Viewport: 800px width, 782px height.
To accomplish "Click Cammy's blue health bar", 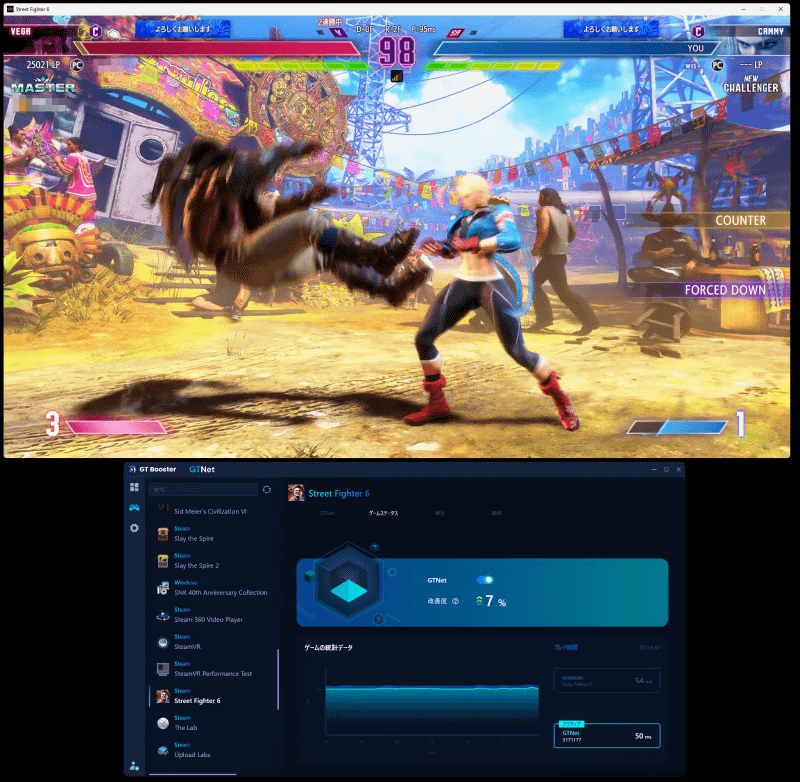I will point(576,48).
